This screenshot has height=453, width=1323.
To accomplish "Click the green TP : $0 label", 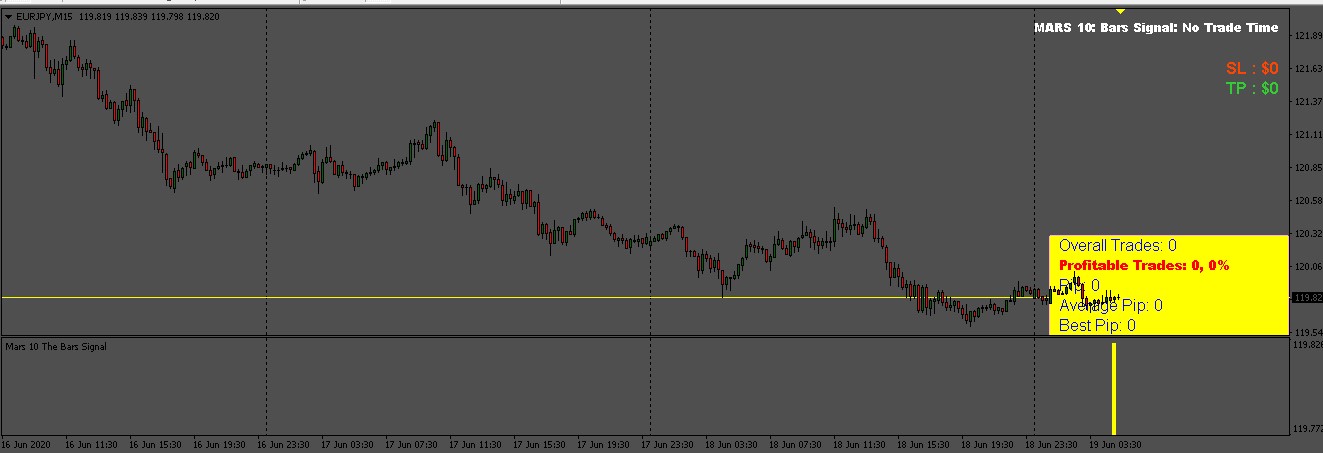I will pos(1252,88).
